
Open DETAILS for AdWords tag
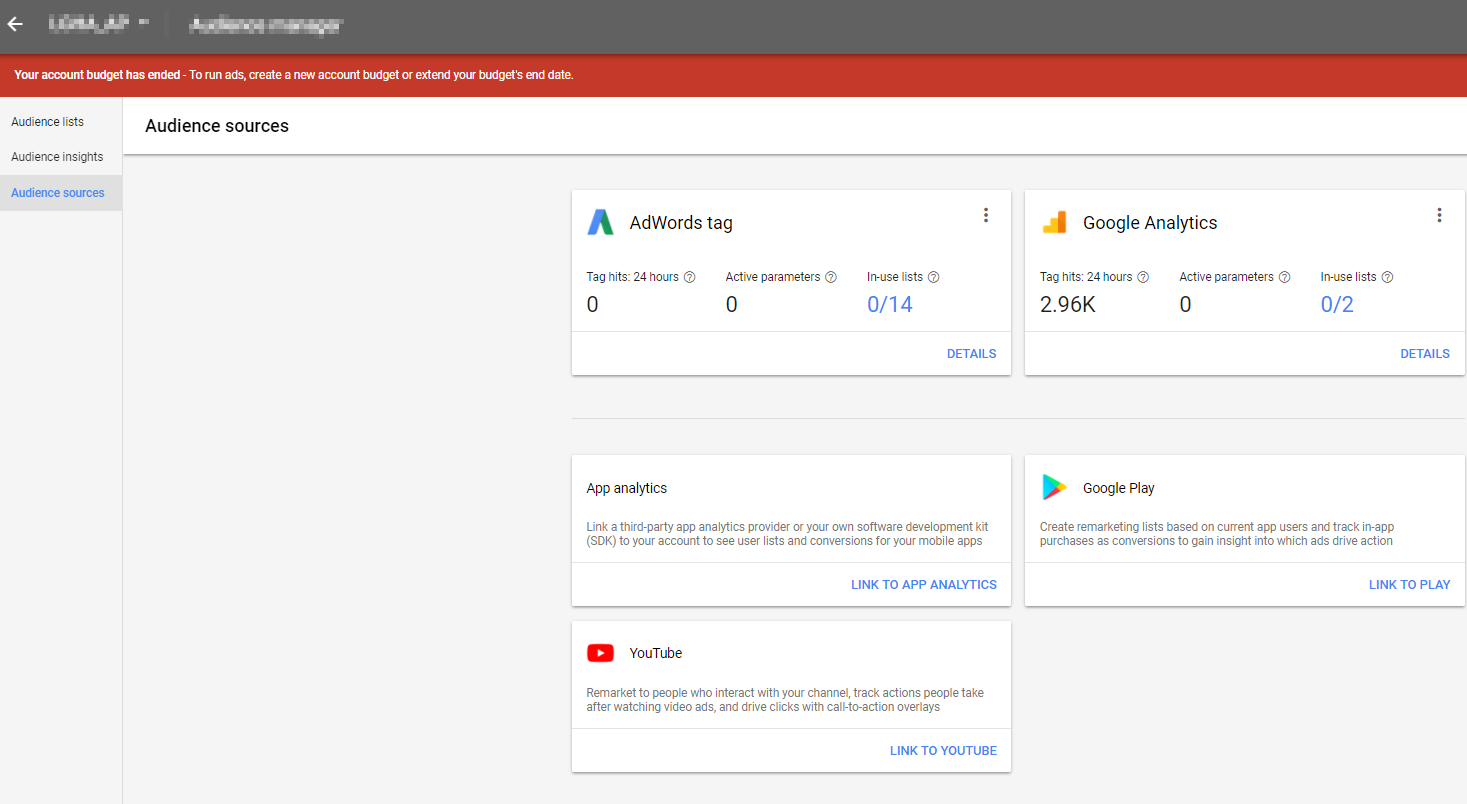pyautogui.click(x=971, y=354)
